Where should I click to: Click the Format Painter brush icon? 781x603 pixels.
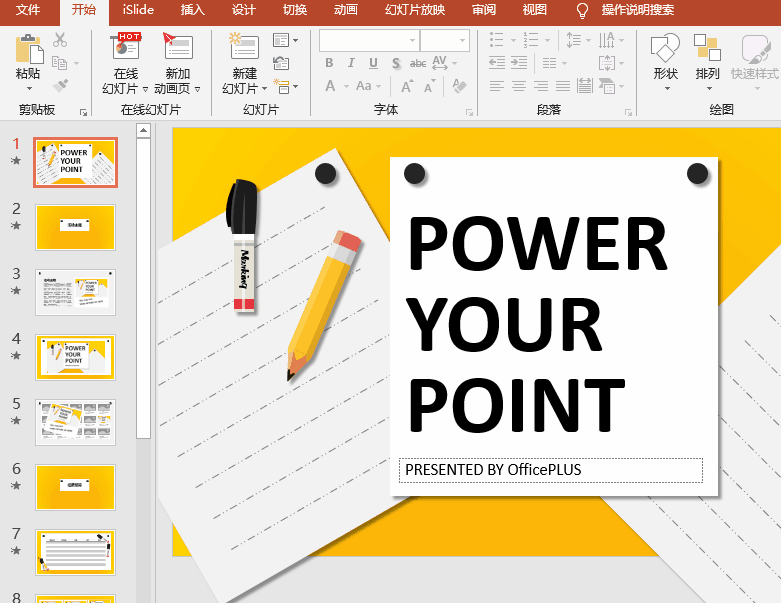60,86
